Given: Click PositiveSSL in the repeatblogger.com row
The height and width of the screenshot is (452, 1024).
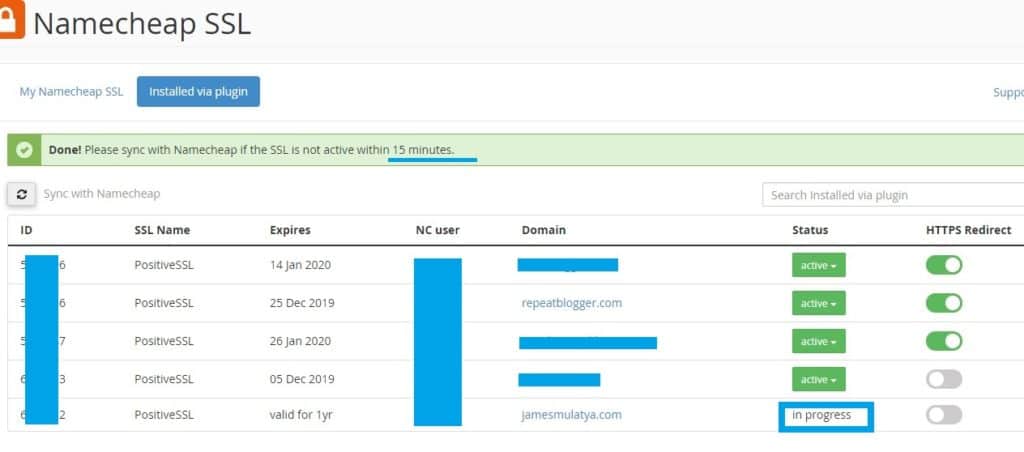Looking at the screenshot, I should pos(163,303).
